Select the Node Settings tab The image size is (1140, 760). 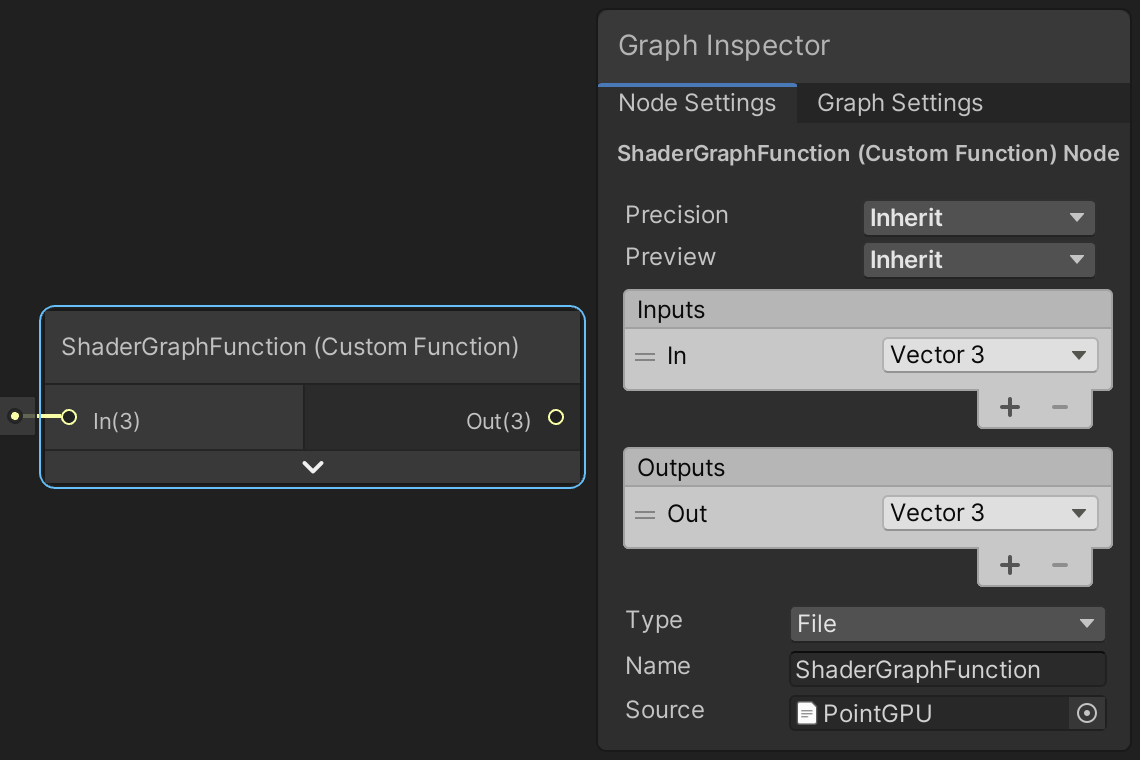[x=697, y=103]
